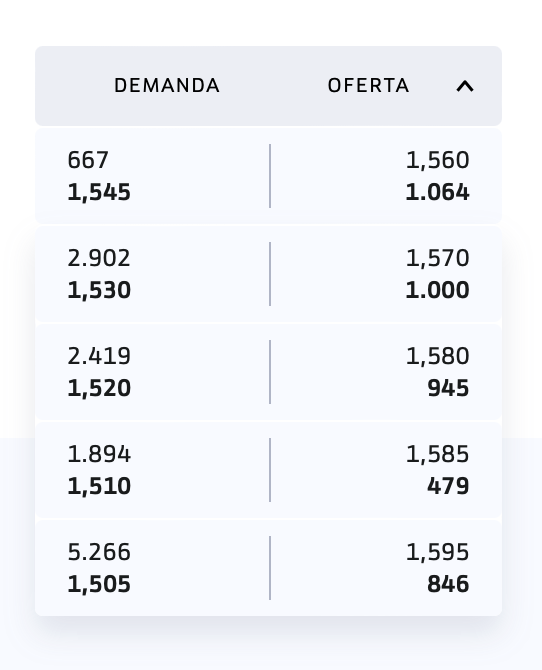Image resolution: width=542 pixels, height=670 pixels.
Task: Select the demand volume 1.894
Action: (99, 454)
